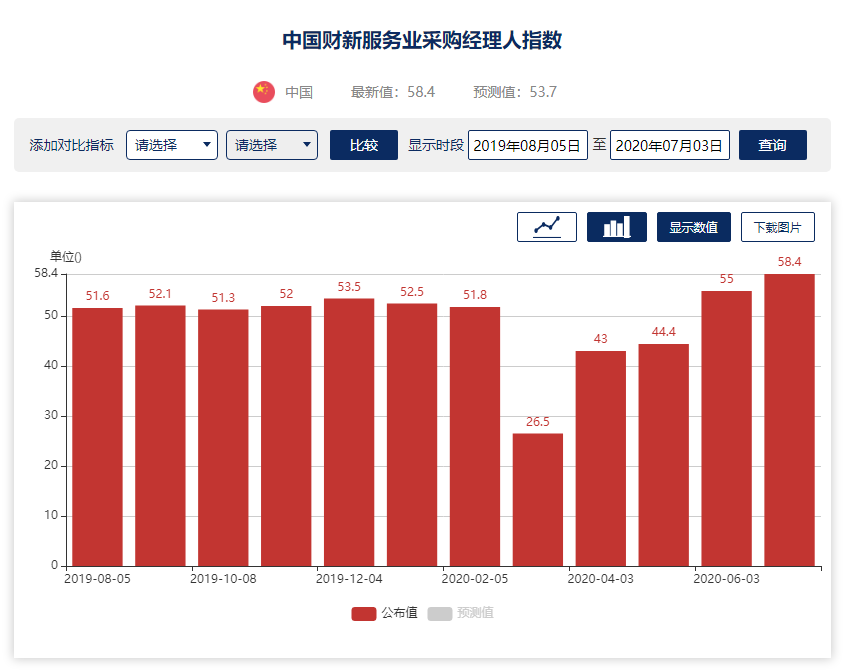Screen dimensions: 844x672
Task: Select the bar labeled 55
Action: pos(727,429)
